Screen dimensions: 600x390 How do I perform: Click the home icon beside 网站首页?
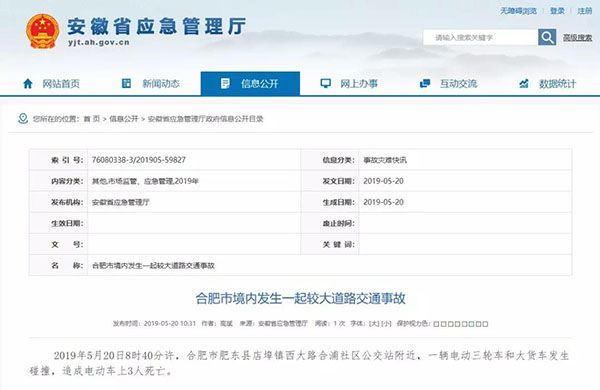tap(28, 83)
